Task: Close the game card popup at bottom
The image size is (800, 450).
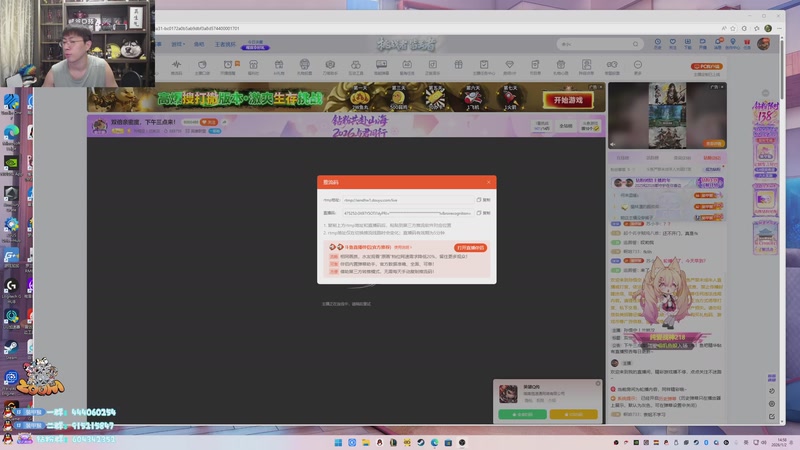Action: (598, 383)
